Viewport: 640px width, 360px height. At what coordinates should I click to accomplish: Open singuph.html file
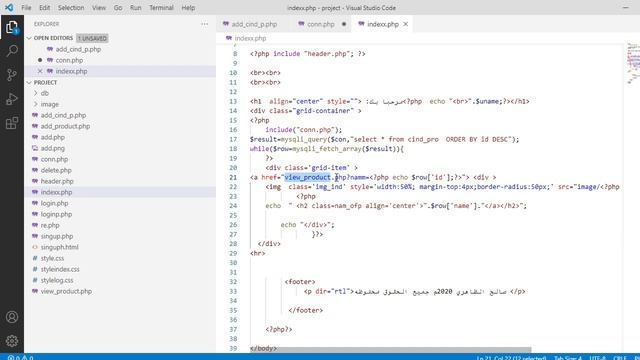(60, 247)
